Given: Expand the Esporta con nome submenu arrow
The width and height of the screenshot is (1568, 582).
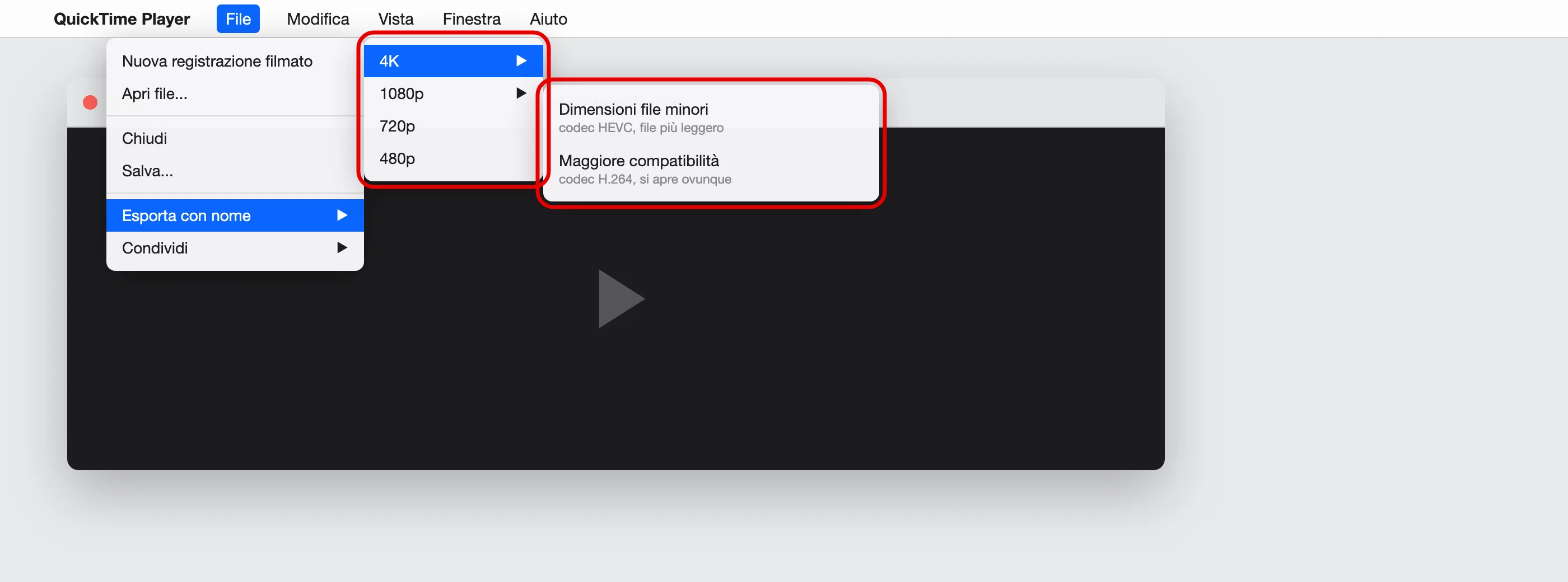Looking at the screenshot, I should pos(342,215).
